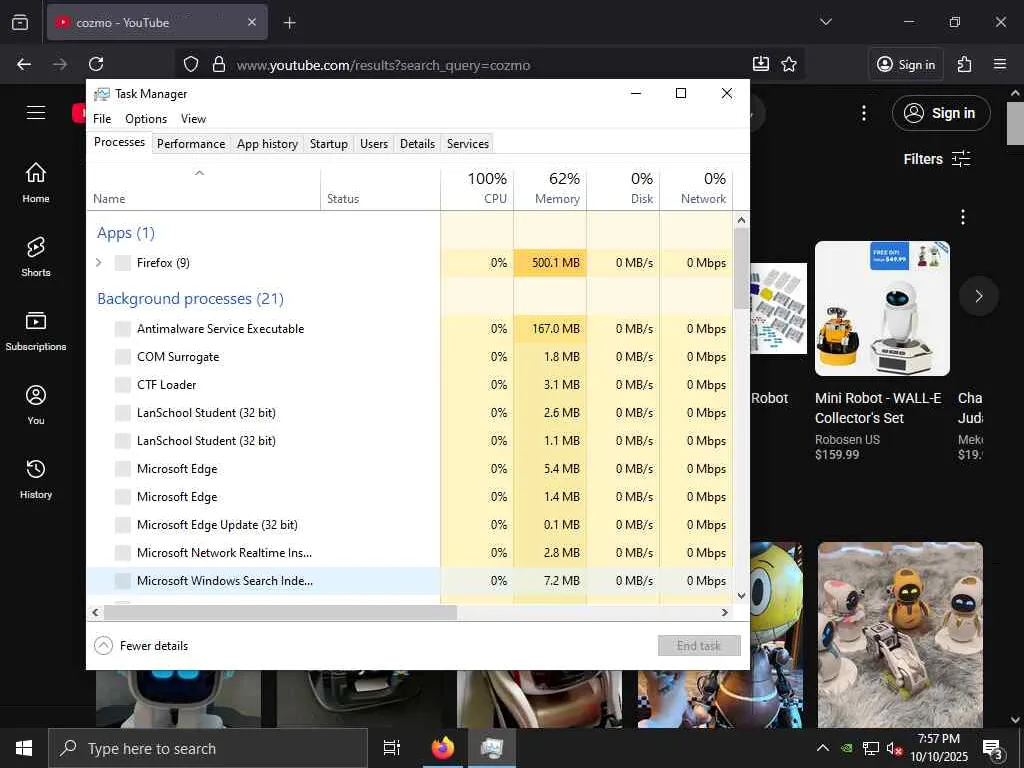
Task: Click the muted volume tray icon
Action: (894, 748)
